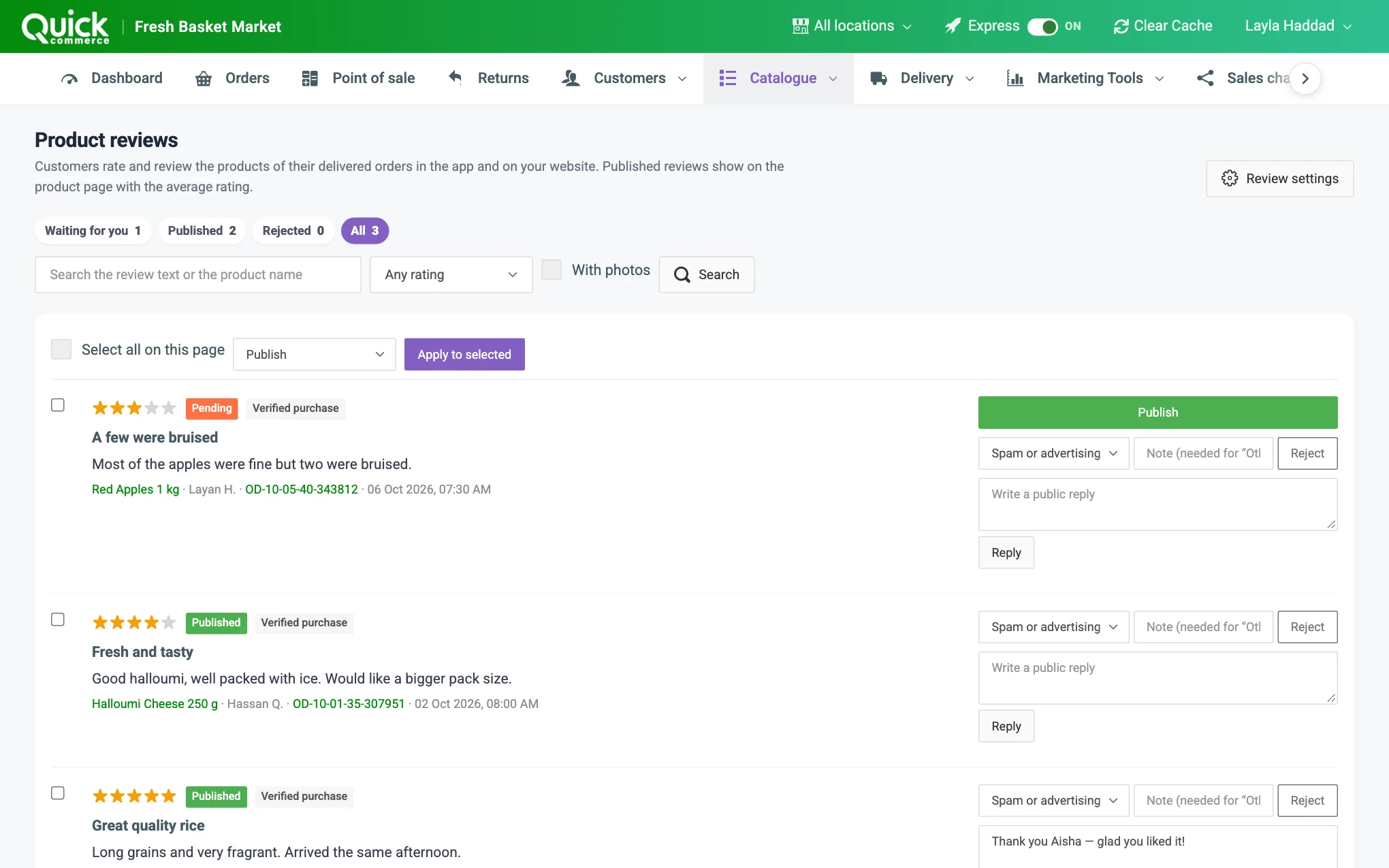
Task: Switch to Rejected reviews tab
Action: tap(293, 231)
